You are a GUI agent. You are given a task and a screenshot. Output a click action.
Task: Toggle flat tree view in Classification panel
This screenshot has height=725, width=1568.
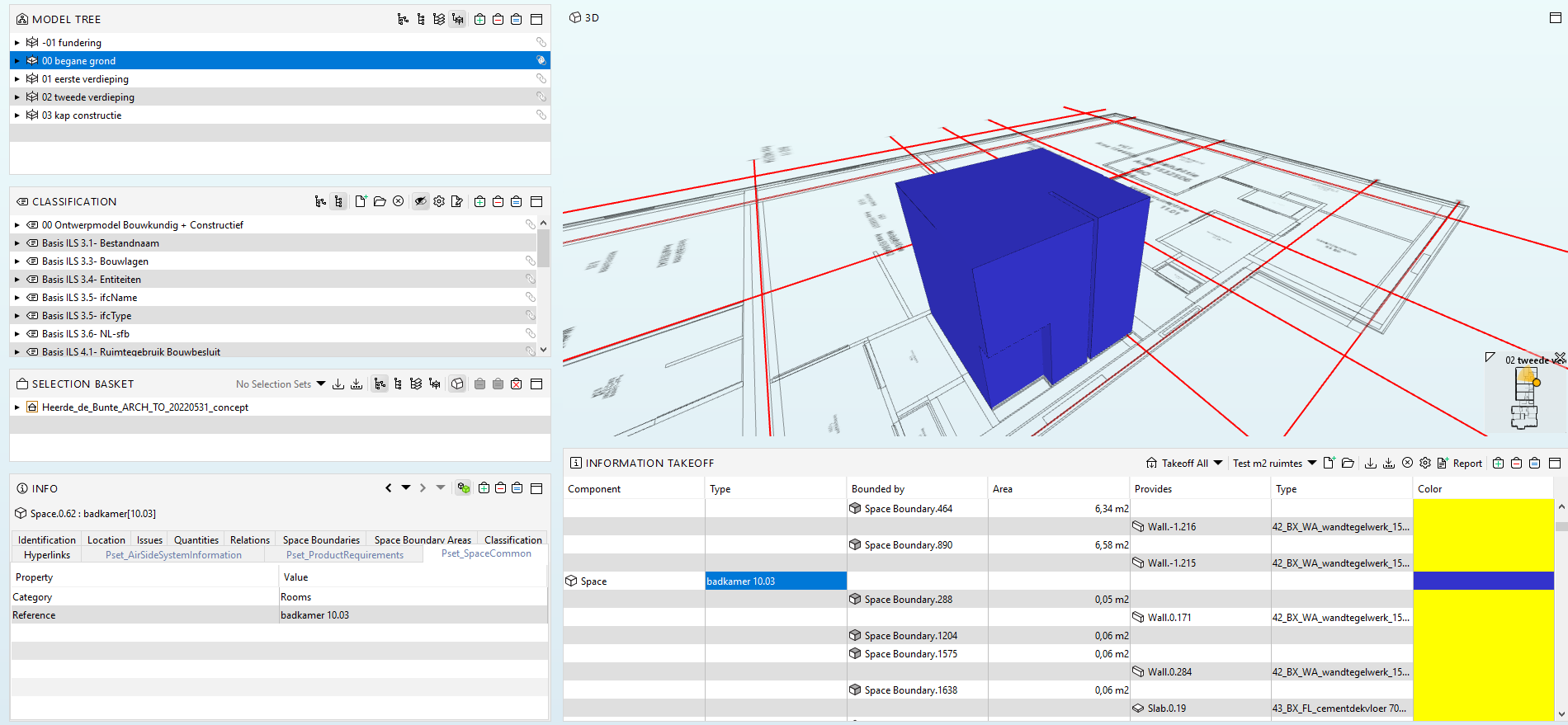pyautogui.click(x=338, y=201)
